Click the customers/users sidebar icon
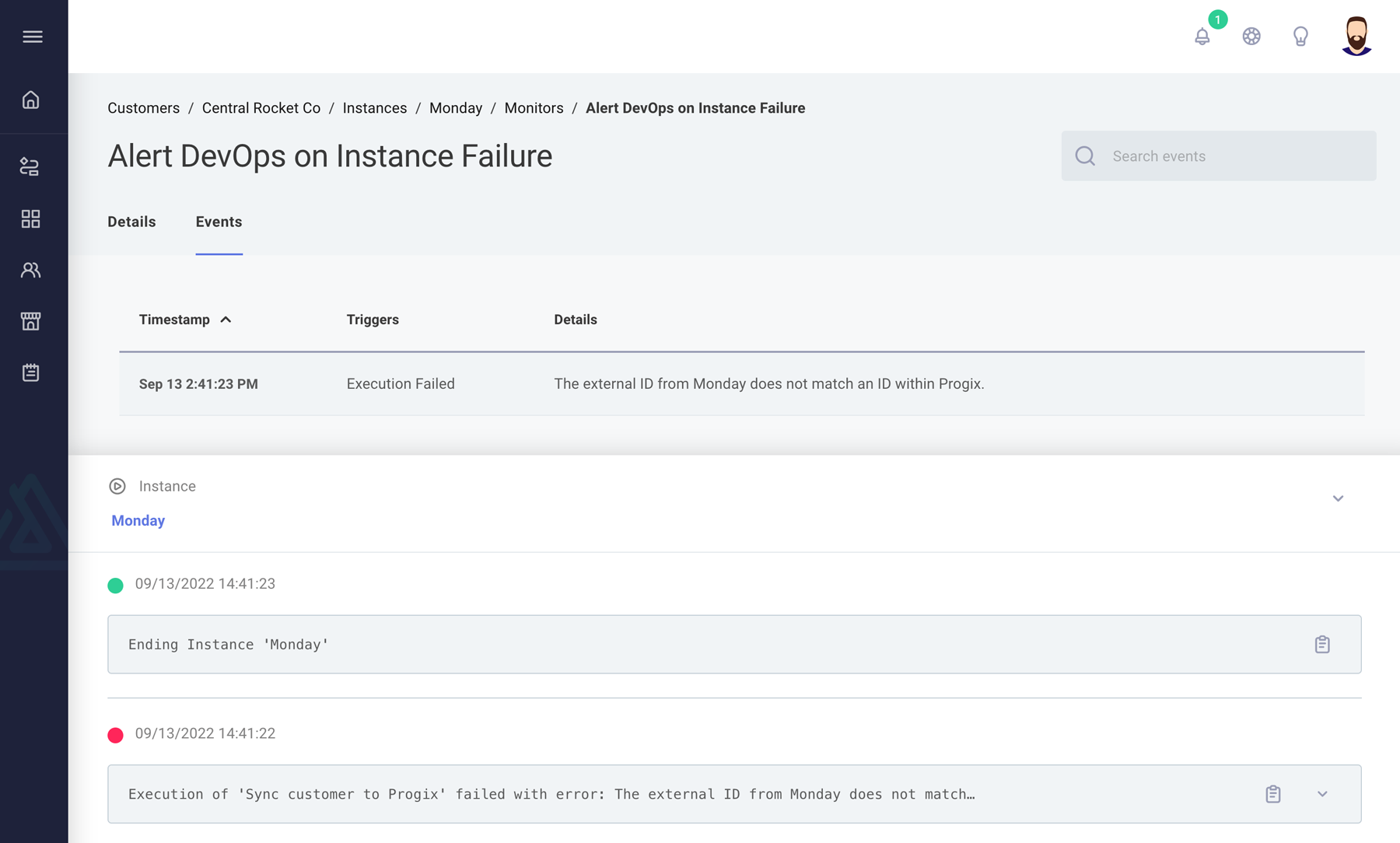 (x=31, y=269)
